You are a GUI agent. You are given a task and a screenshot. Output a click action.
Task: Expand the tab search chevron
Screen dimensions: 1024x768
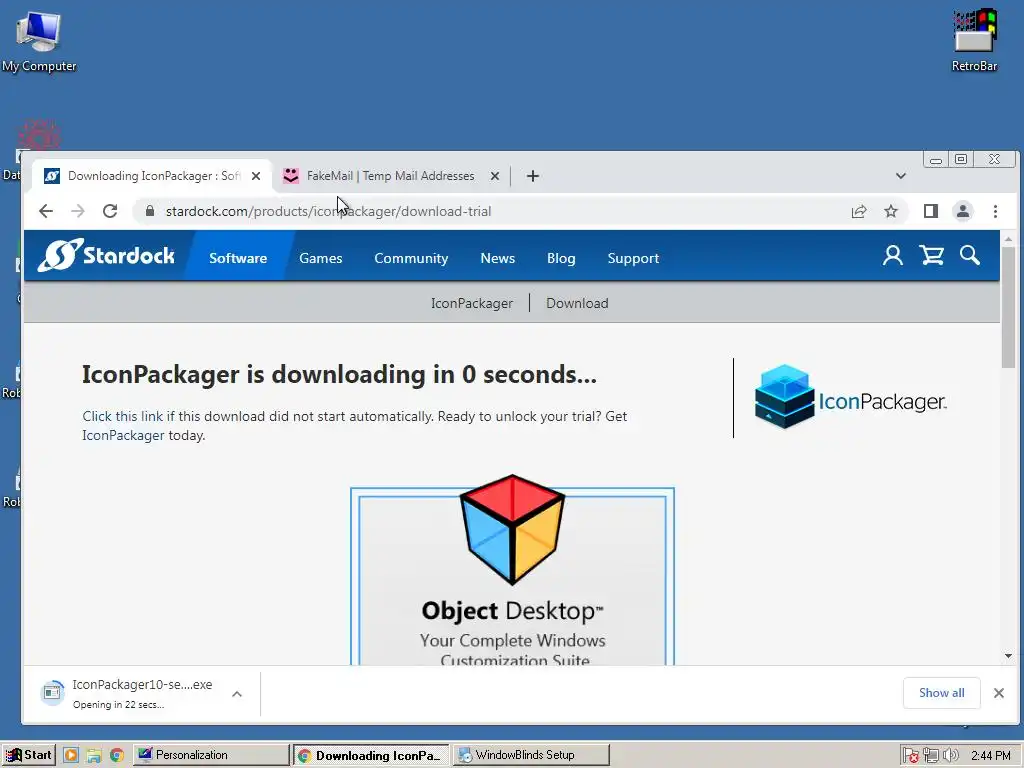pos(901,176)
